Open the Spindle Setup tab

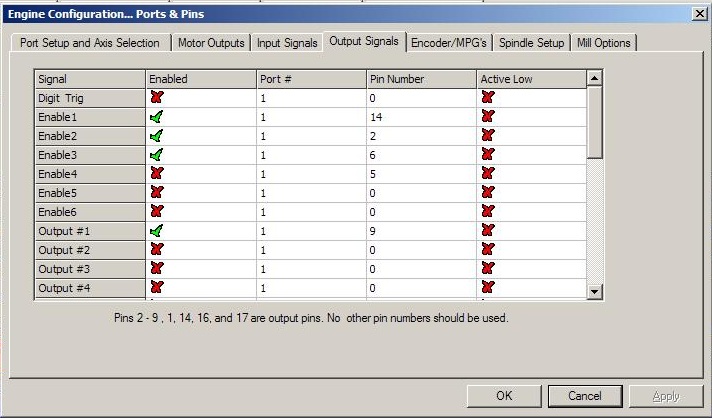click(x=531, y=43)
